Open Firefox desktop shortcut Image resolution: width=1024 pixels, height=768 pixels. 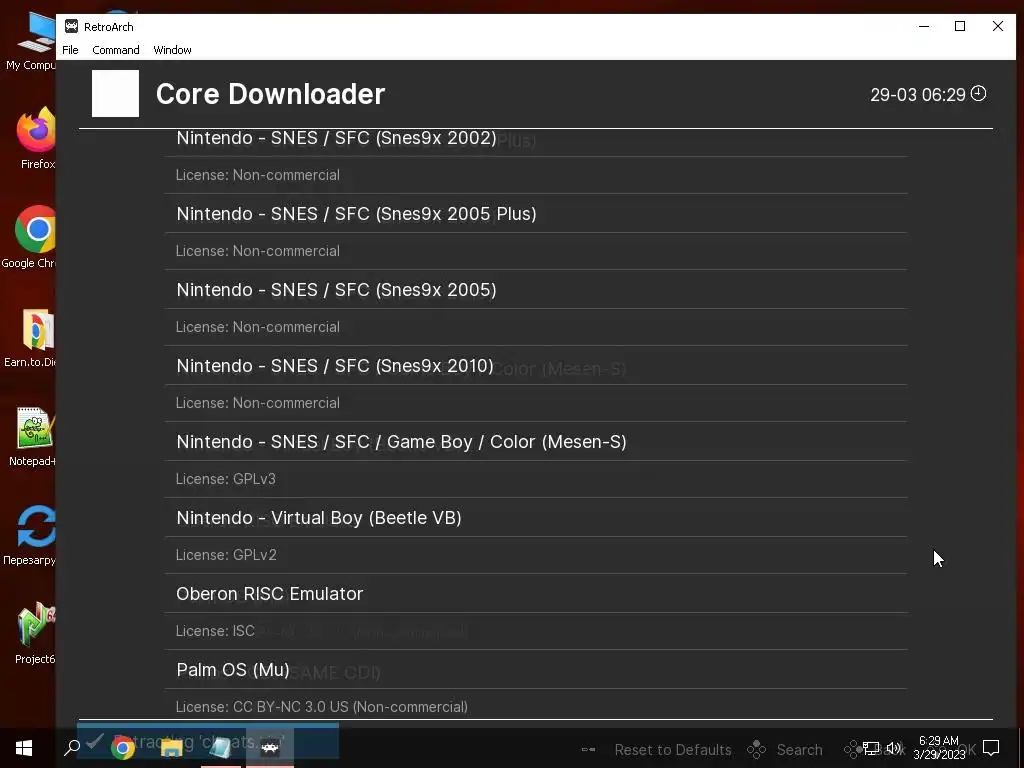coord(37,138)
